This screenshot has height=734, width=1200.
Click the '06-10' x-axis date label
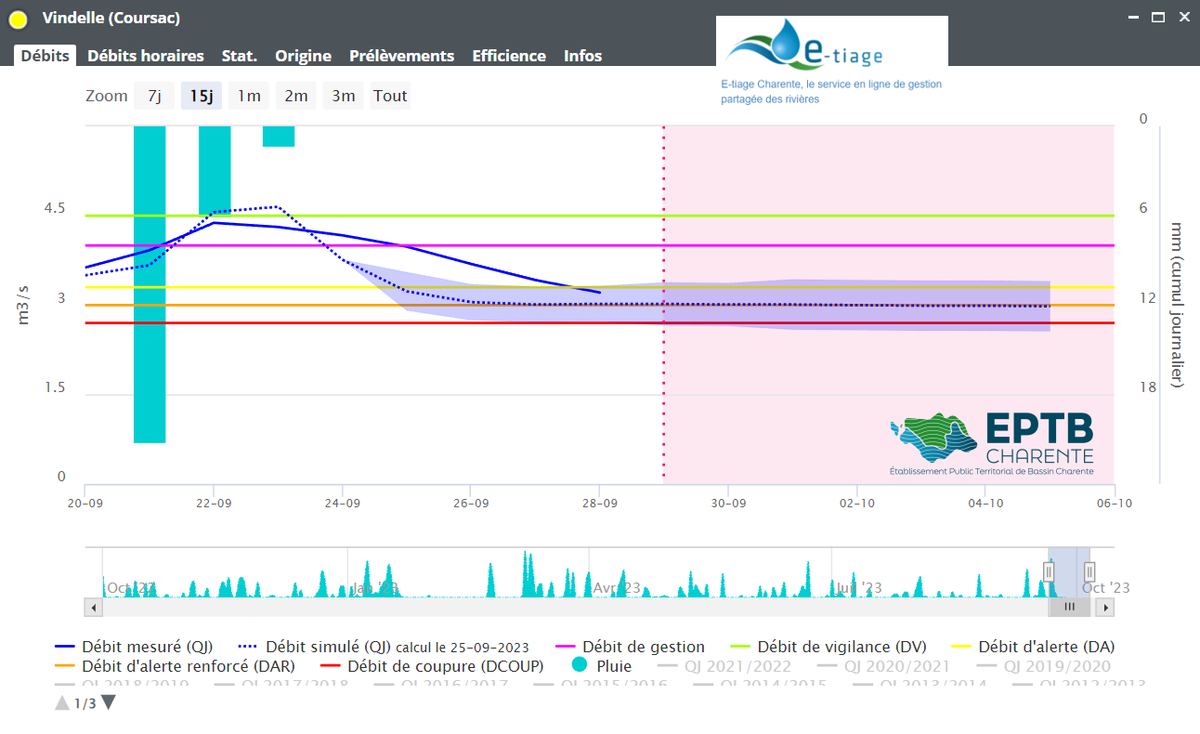click(1113, 503)
